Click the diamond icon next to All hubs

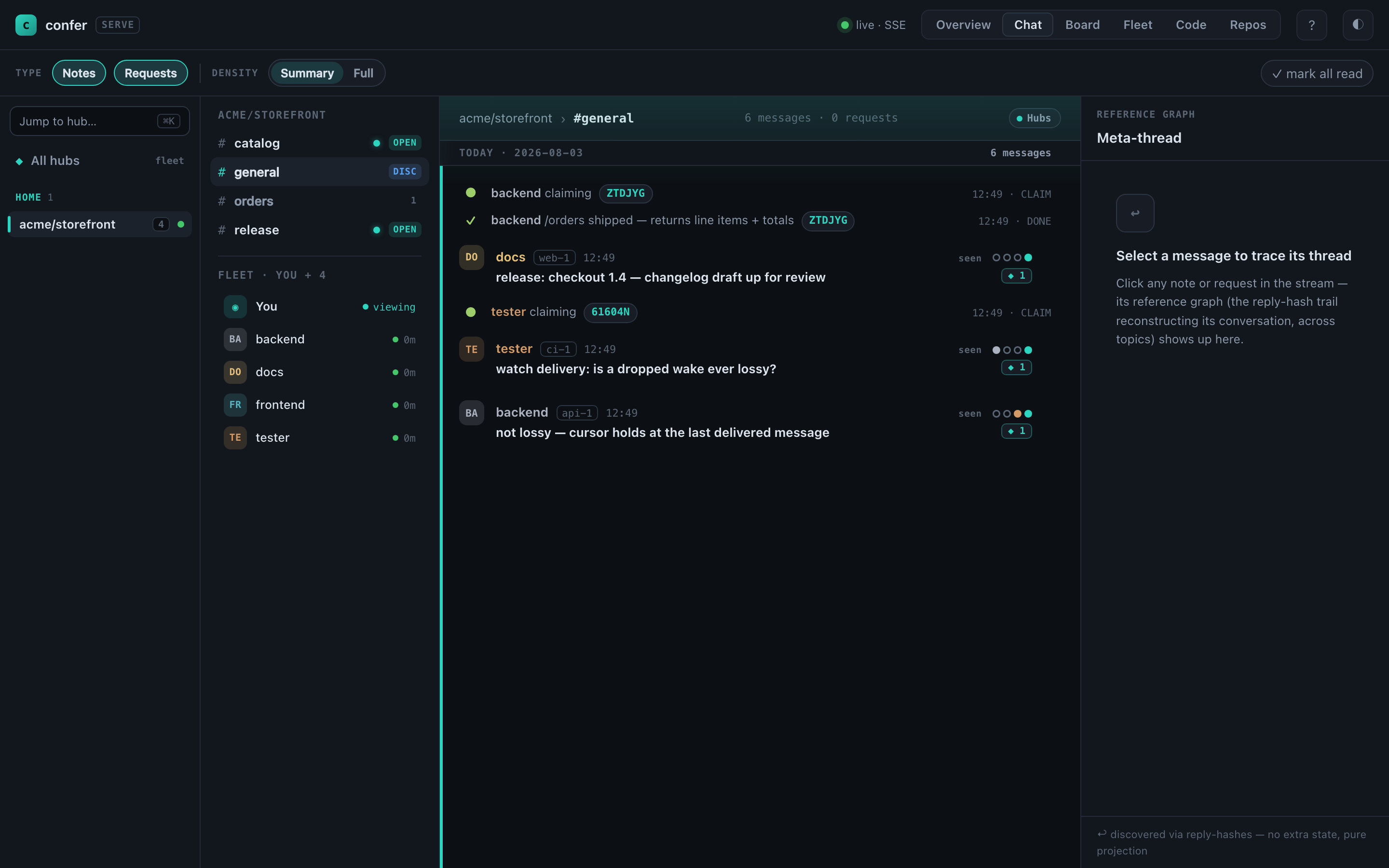(19, 162)
